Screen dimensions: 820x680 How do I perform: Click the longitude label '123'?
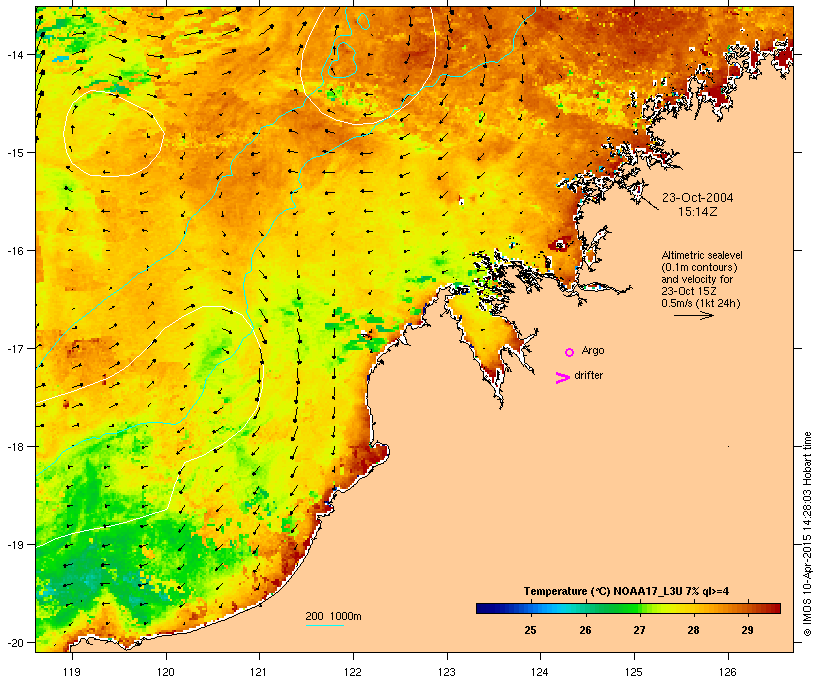pyautogui.click(x=447, y=672)
